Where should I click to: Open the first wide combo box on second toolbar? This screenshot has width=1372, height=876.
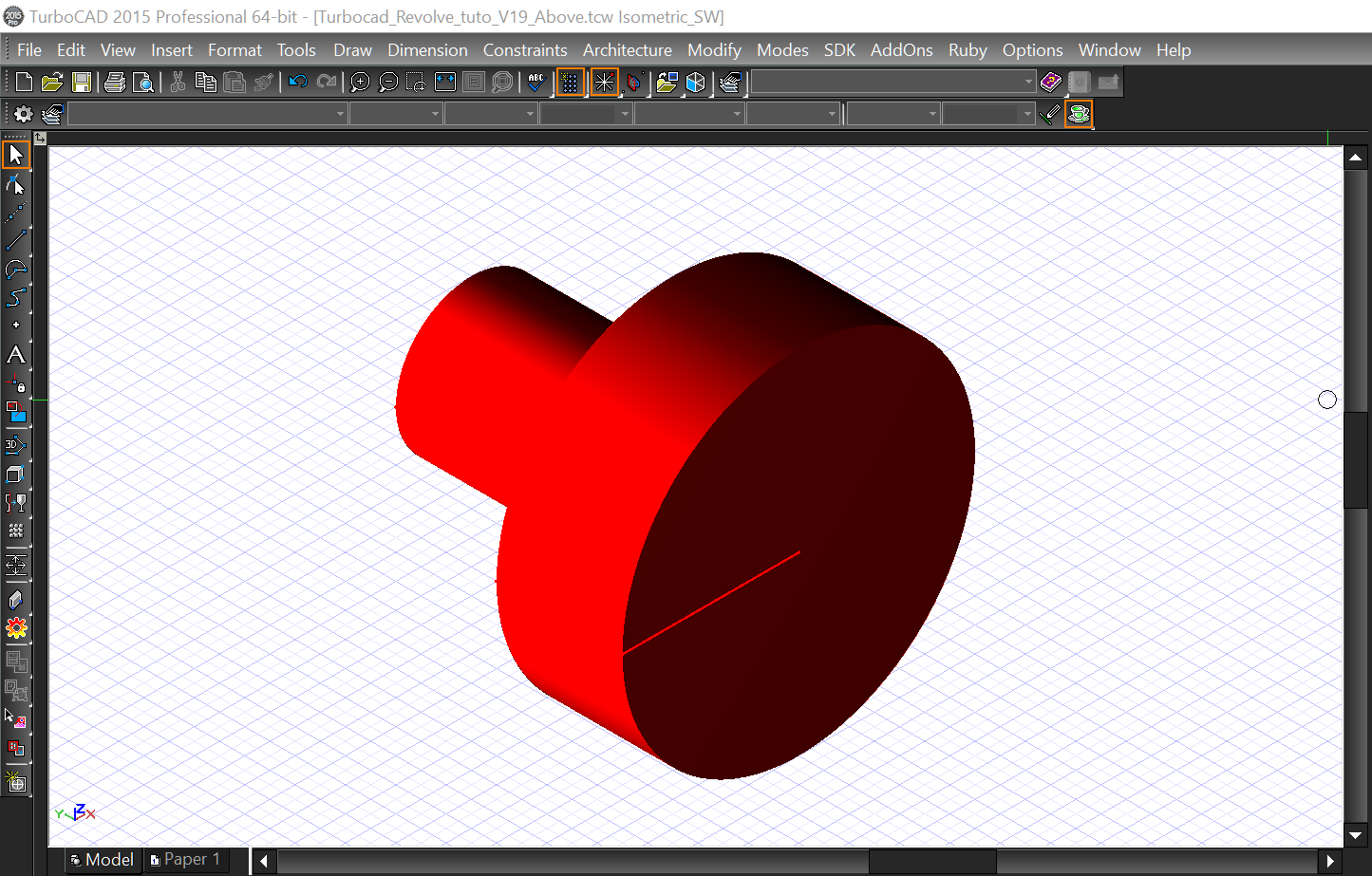pyautogui.click(x=208, y=114)
